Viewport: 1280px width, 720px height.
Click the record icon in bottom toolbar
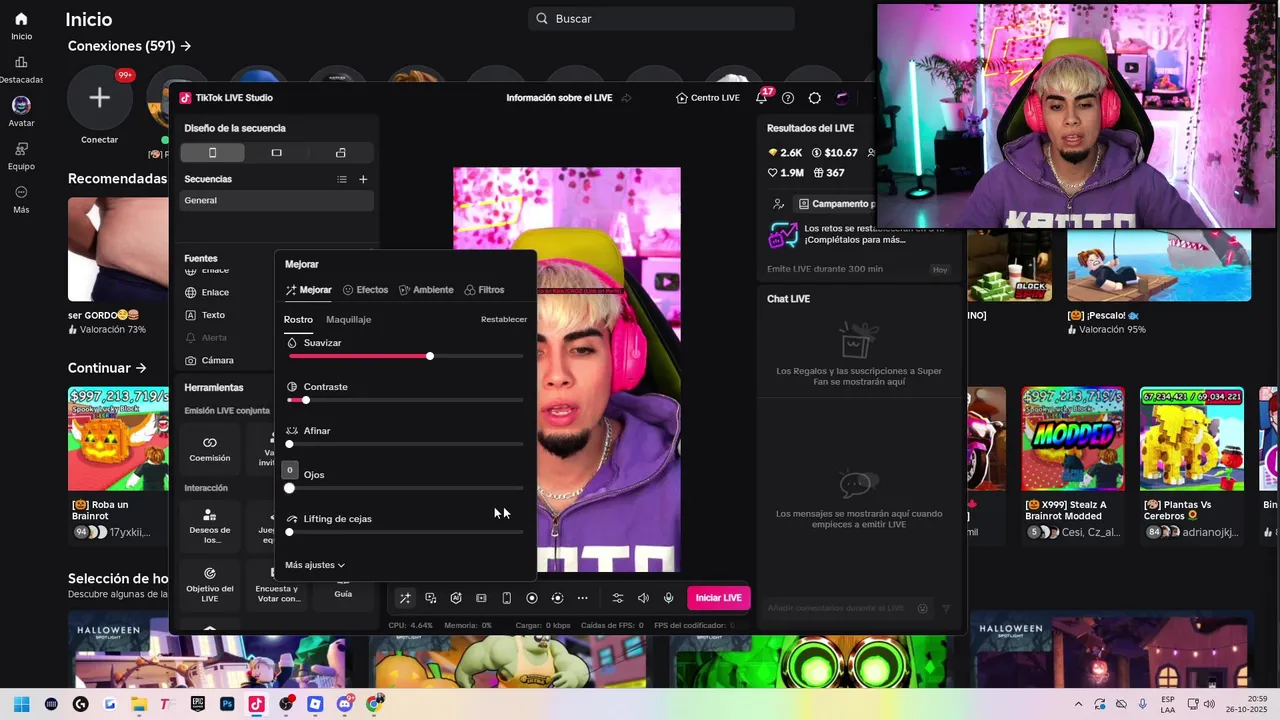532,598
